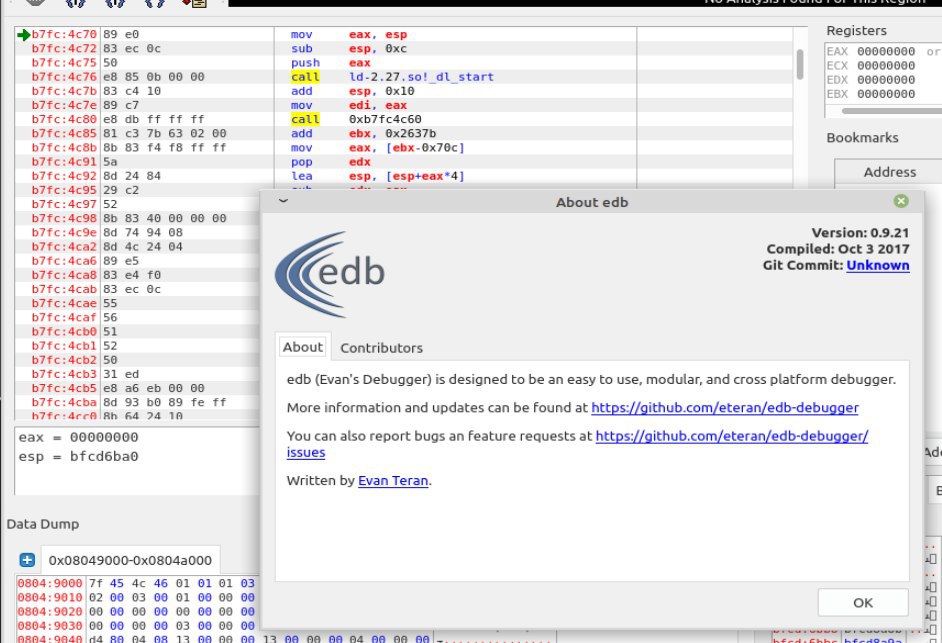Image resolution: width=942 pixels, height=643 pixels.
Task: Select the add ebx, 0x2637b instruction
Action: coord(363,133)
